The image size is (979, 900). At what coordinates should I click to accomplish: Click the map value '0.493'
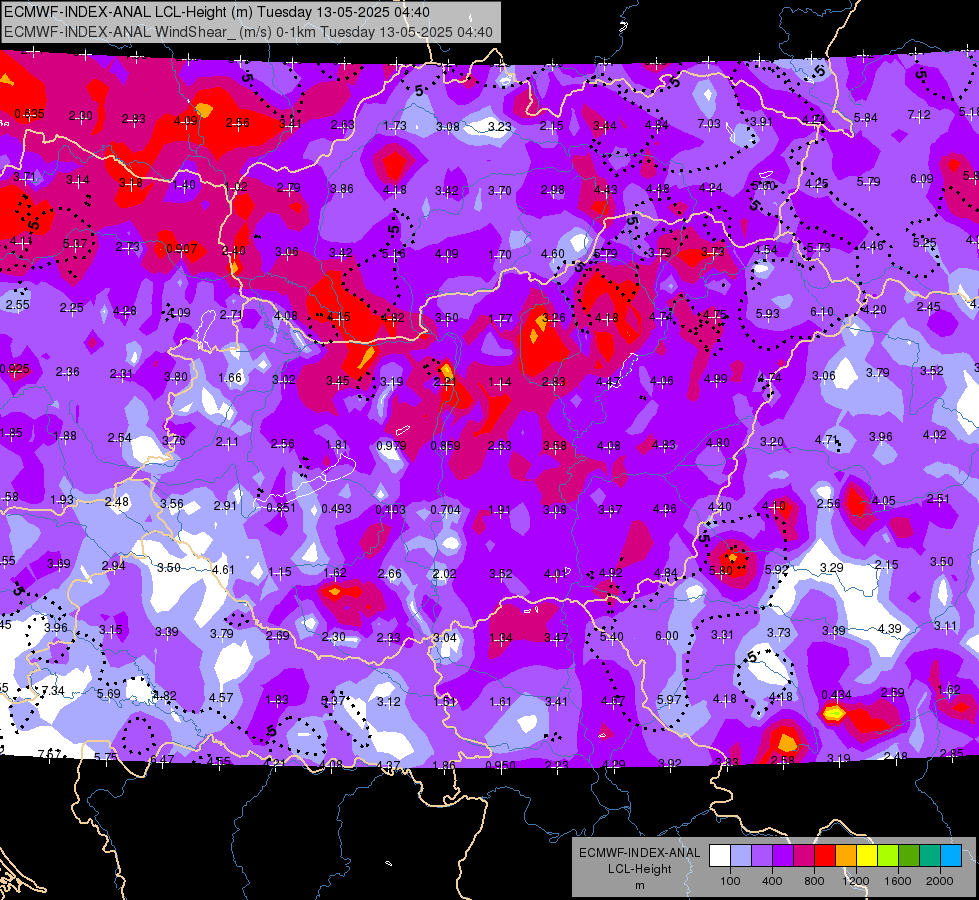(x=337, y=508)
